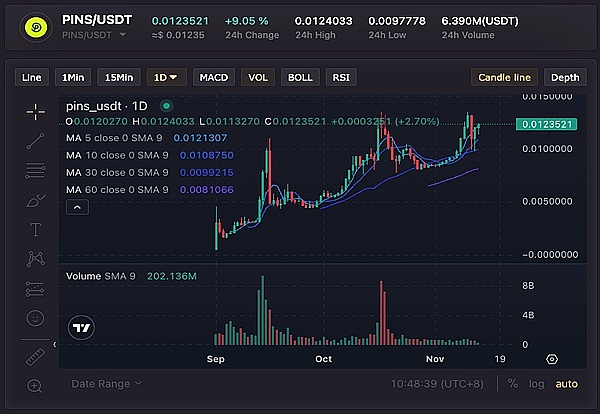
Task: Toggle percent scale option
Action: click(x=513, y=383)
